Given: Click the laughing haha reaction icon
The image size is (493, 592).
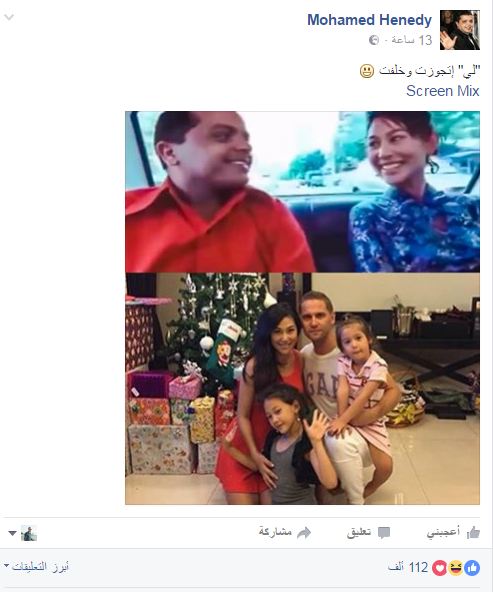Looking at the screenshot, I should coord(456,568).
